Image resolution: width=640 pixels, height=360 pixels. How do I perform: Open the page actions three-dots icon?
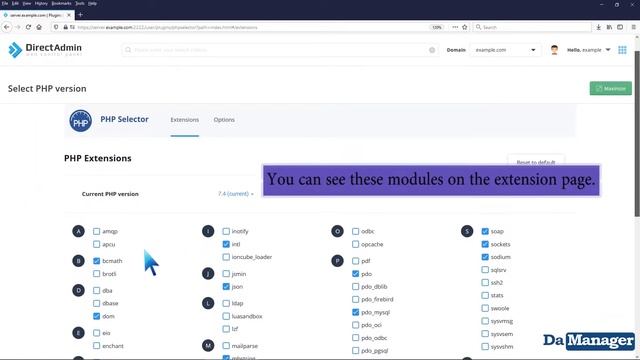[x=455, y=27]
